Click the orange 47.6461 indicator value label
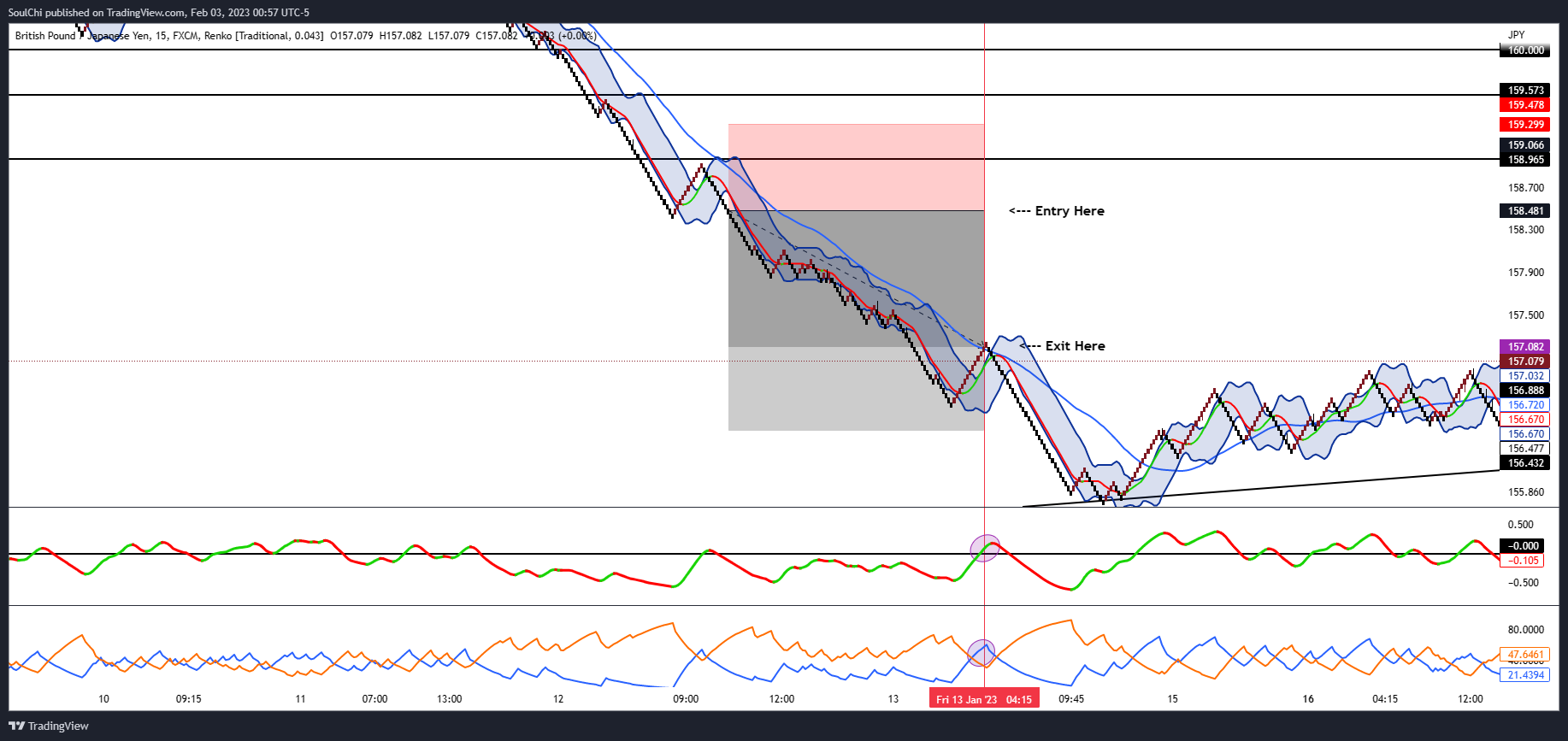This screenshot has width=1568, height=741. (x=1525, y=656)
